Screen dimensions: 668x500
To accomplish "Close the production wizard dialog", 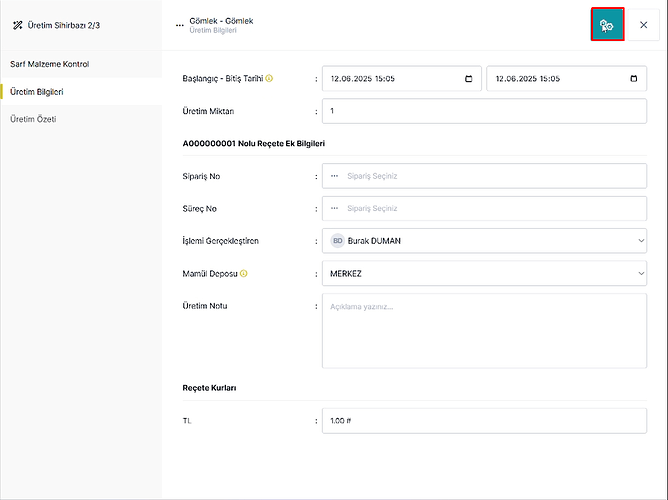I will (643, 25).
